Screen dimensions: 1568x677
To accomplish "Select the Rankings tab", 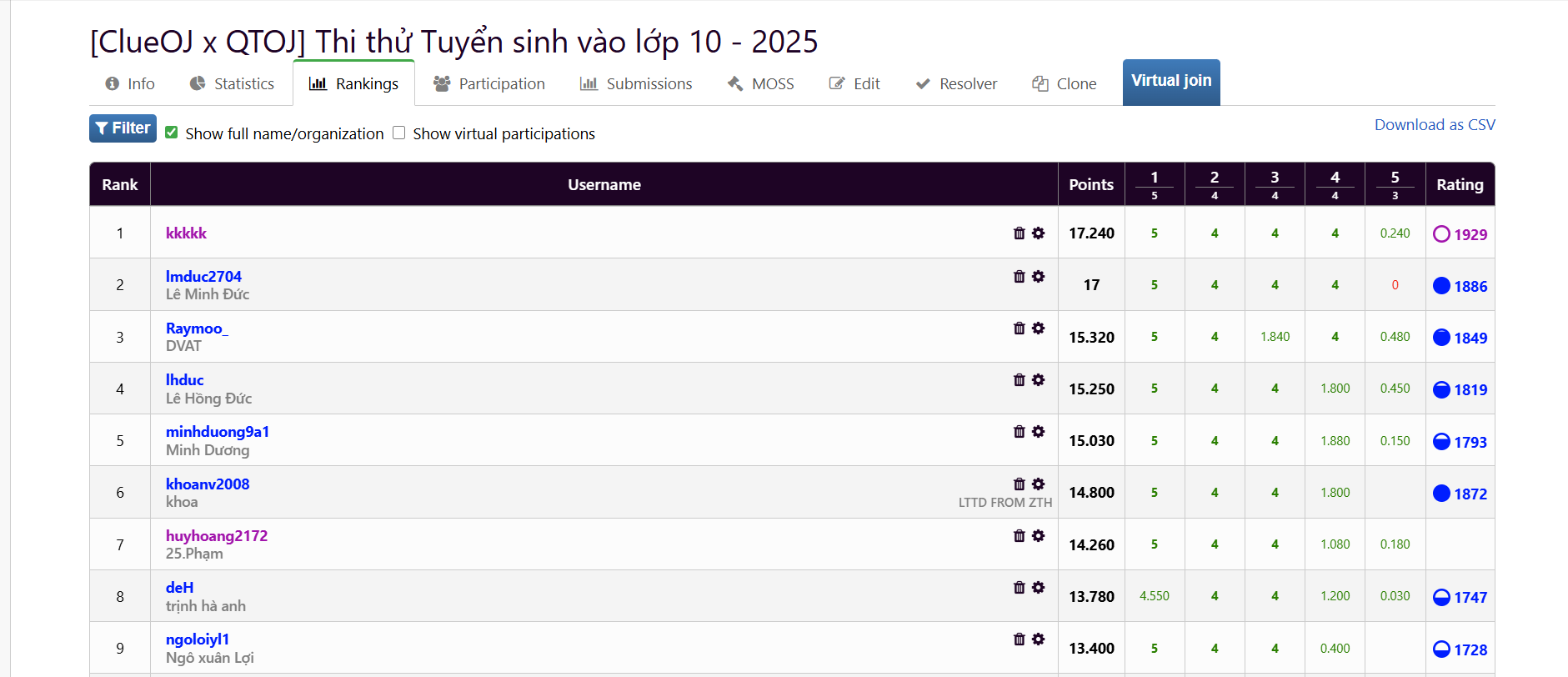I will 353,83.
